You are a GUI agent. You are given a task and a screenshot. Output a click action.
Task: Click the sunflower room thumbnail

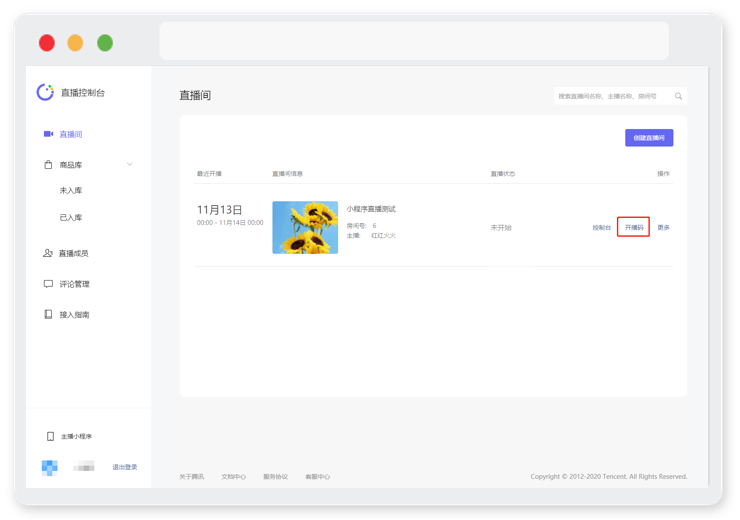pos(305,227)
